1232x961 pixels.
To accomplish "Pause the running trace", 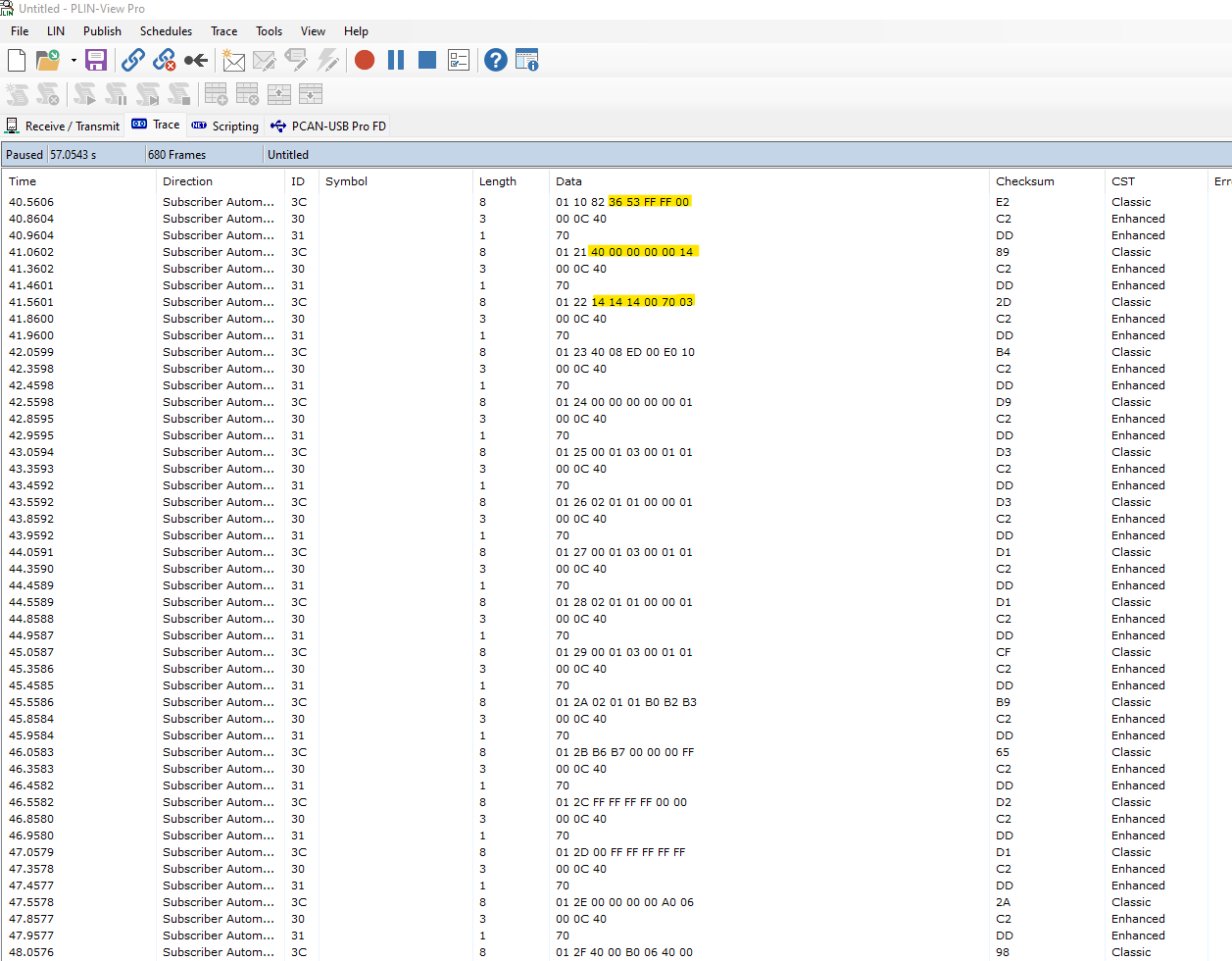I will 396,60.
